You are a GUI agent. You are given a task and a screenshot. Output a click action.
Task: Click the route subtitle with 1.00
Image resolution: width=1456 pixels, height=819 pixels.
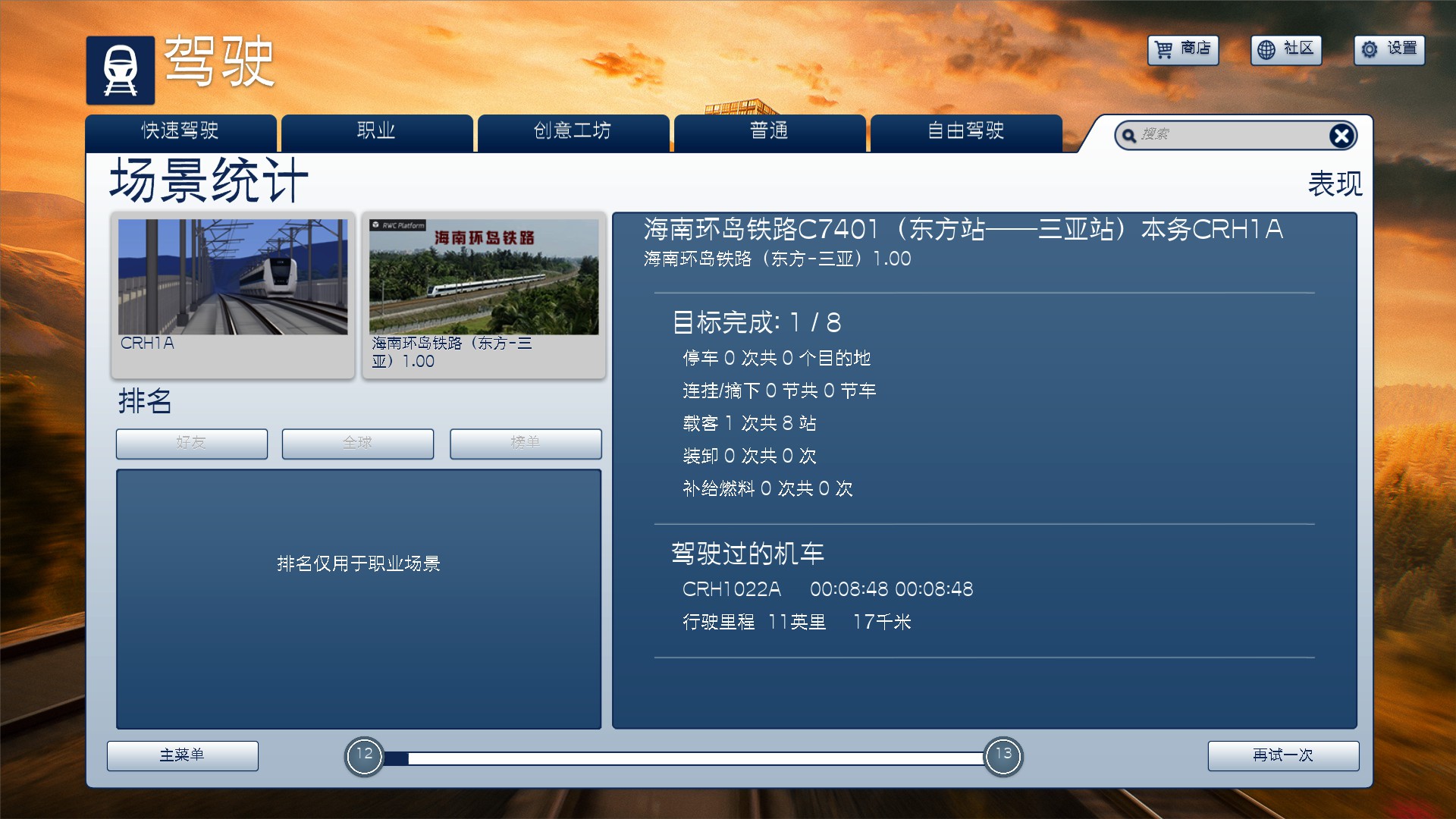pos(777,259)
